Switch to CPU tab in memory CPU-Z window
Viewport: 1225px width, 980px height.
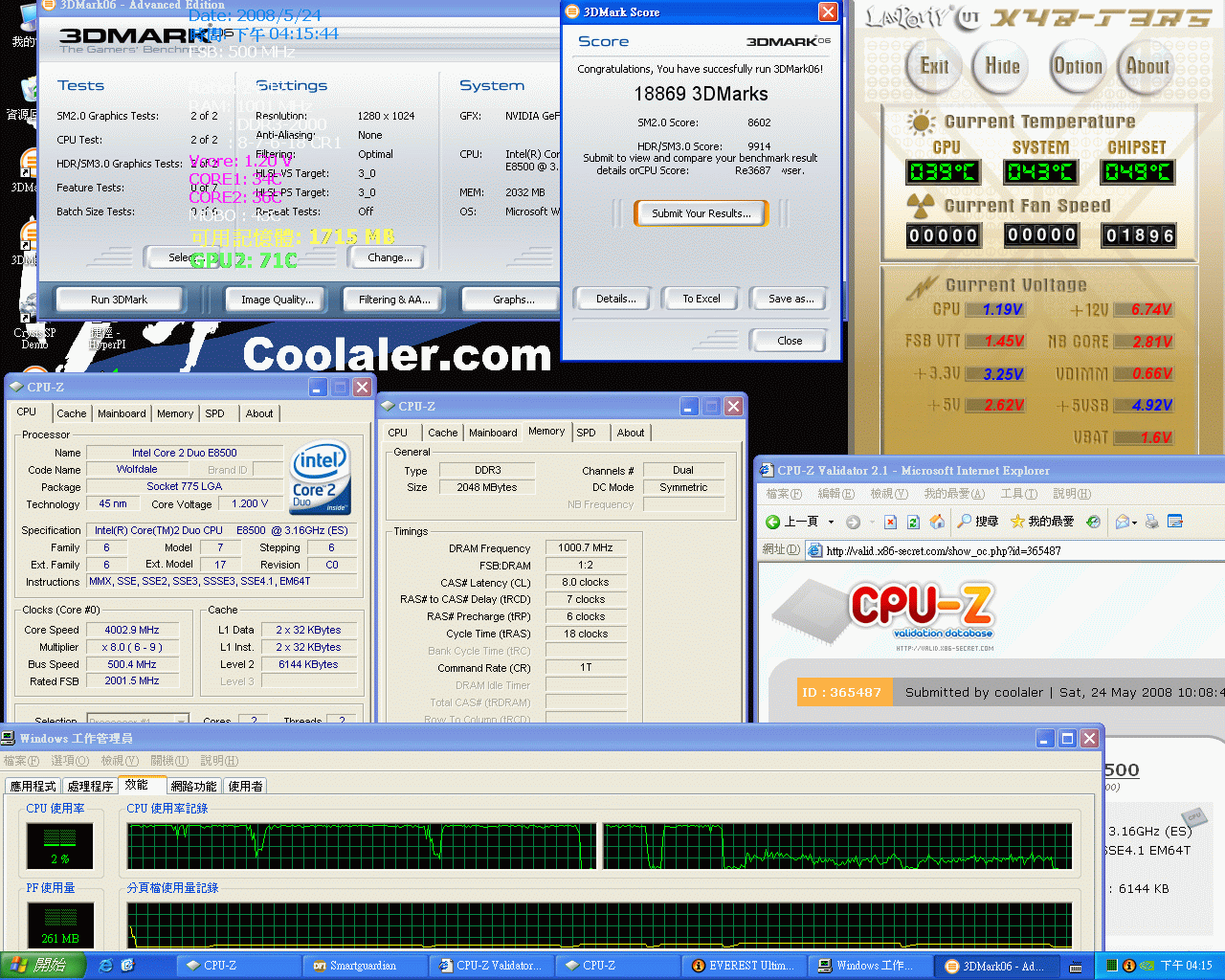click(x=398, y=433)
